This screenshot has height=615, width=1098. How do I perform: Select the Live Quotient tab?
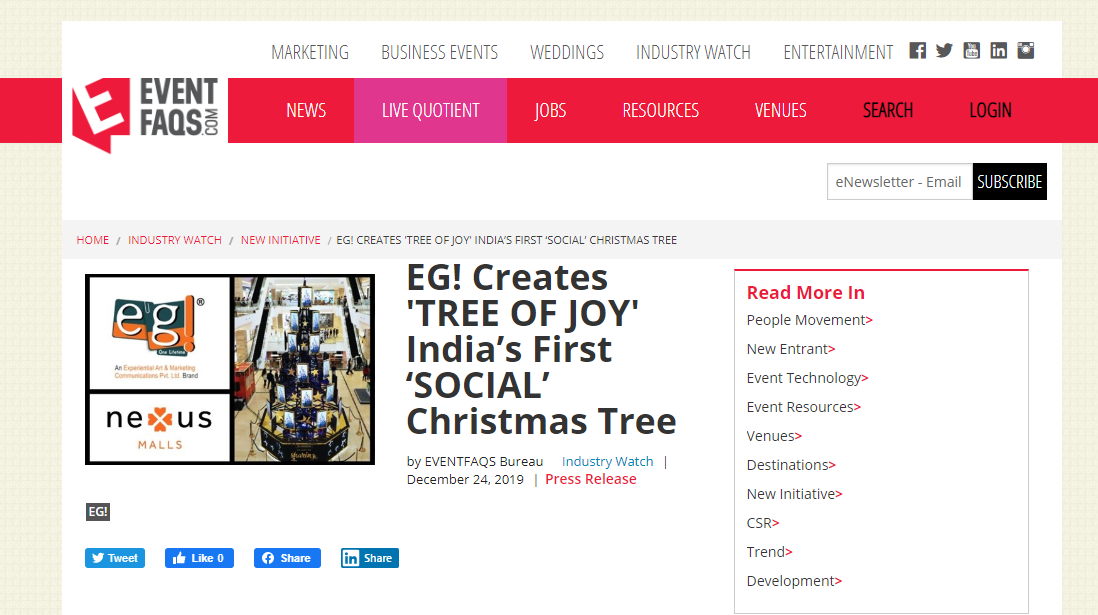coord(431,111)
